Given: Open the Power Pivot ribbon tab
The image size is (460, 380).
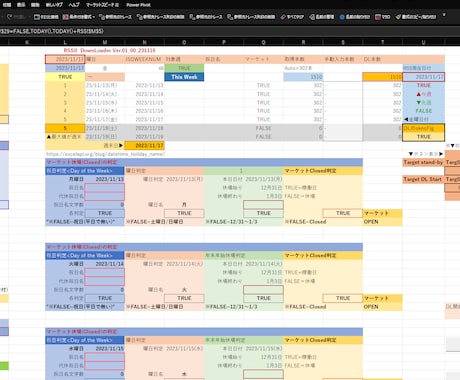Looking at the screenshot, I should coord(138,5).
